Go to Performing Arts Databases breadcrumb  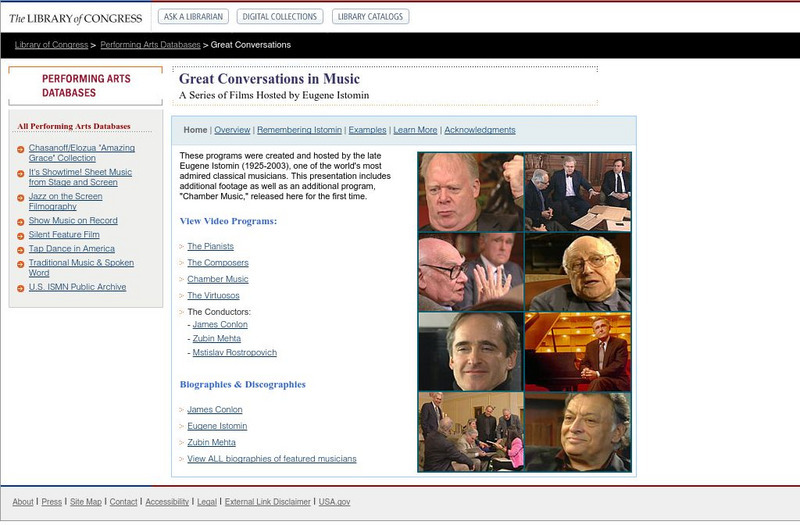151,45
